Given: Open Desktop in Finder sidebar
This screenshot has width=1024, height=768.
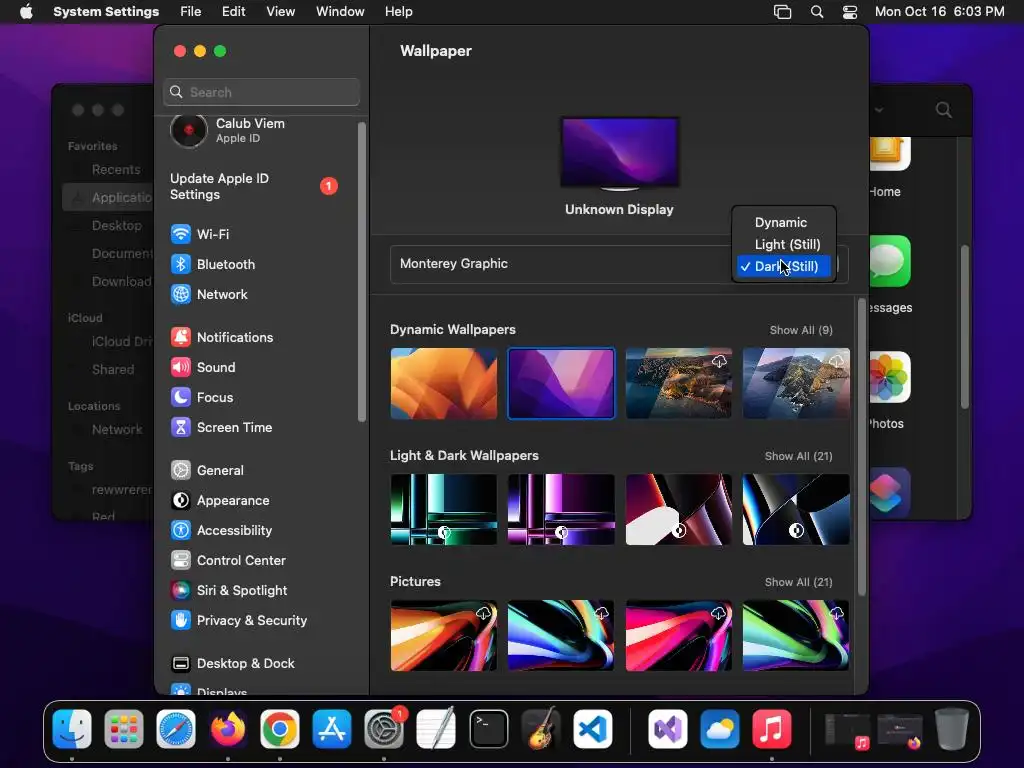Looking at the screenshot, I should coord(116,225).
